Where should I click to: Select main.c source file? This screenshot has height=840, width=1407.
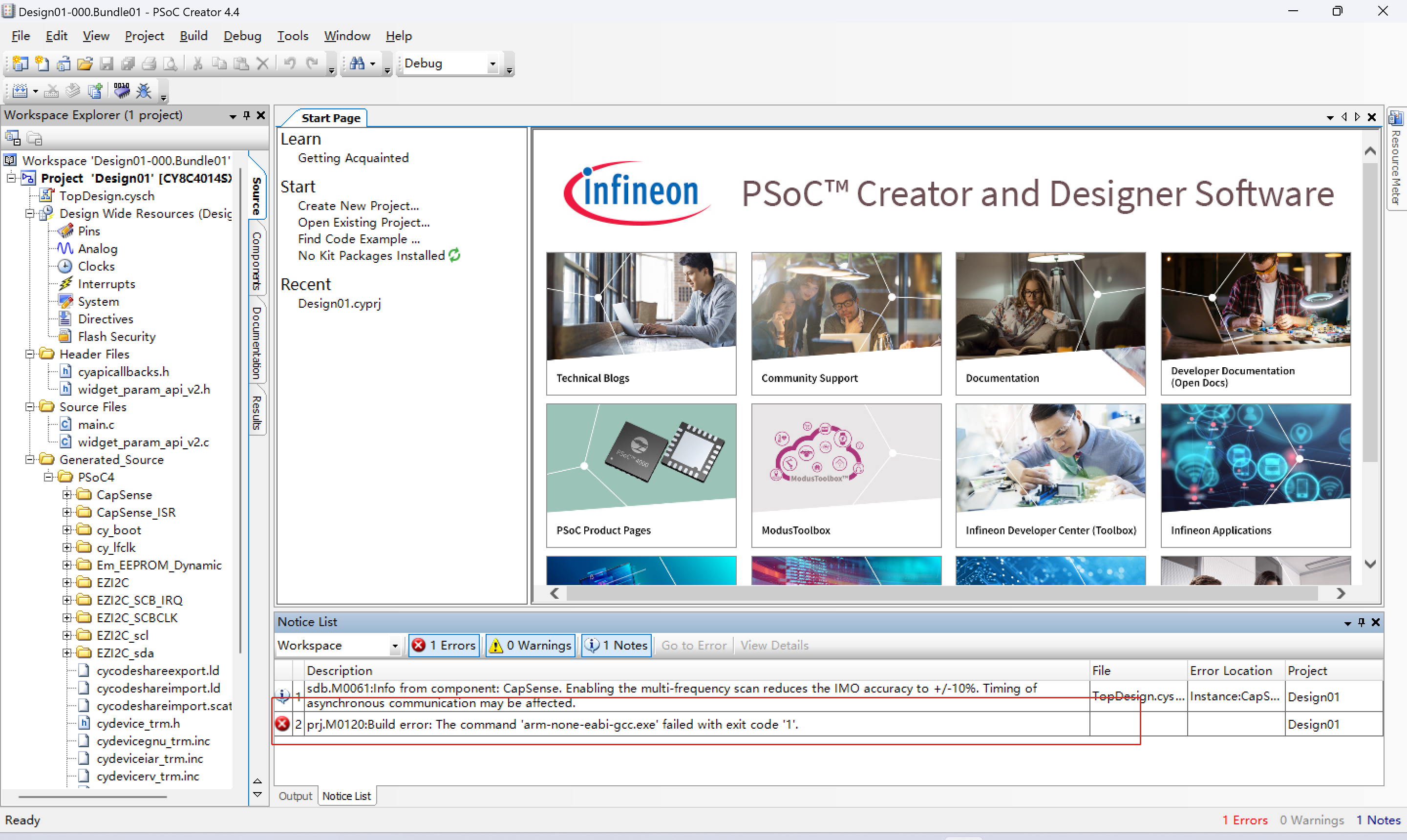96,424
